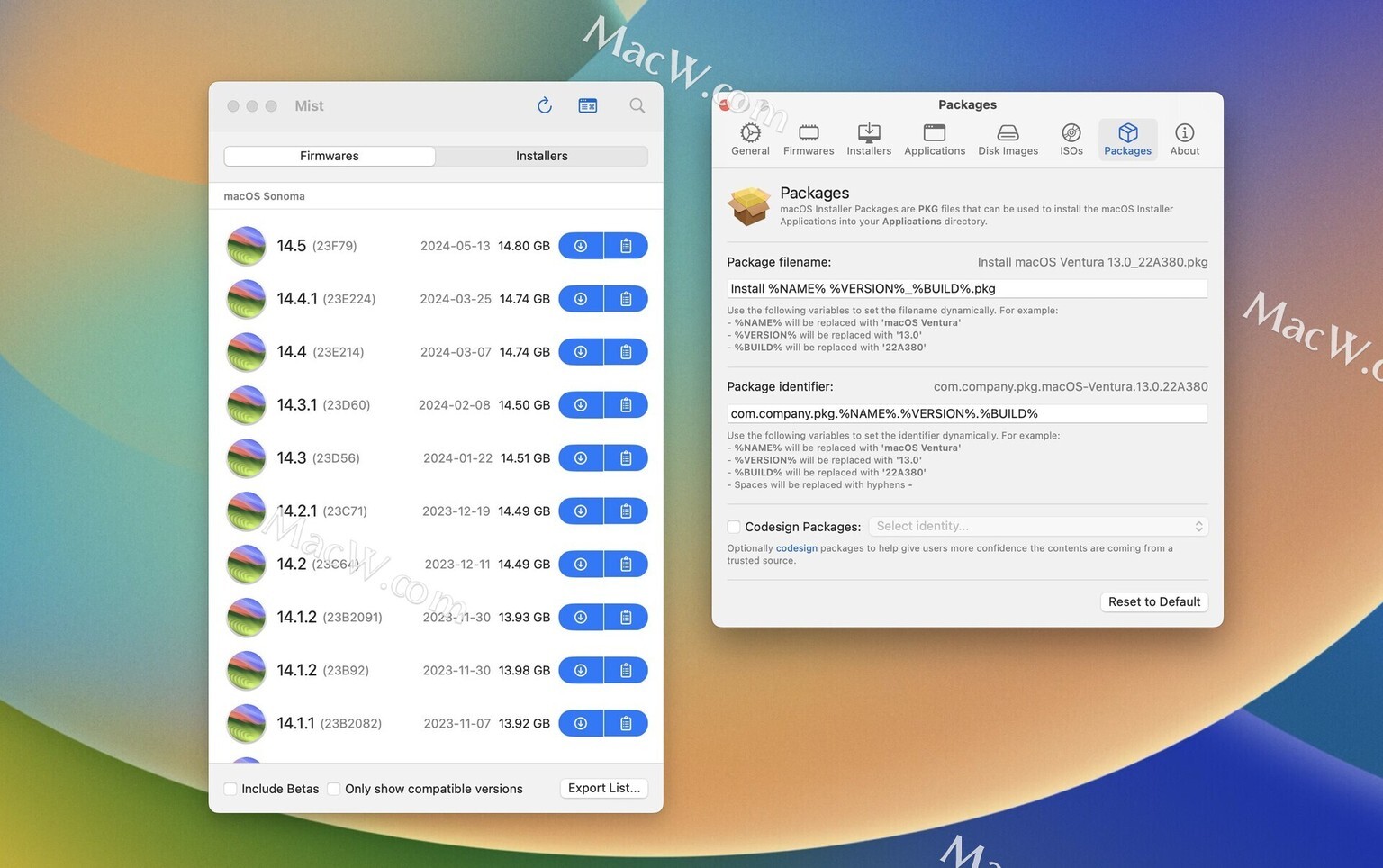The width and height of the screenshot is (1383, 868).
Task: Select the 14.4.1 (23E224) version text
Action: click(x=326, y=299)
